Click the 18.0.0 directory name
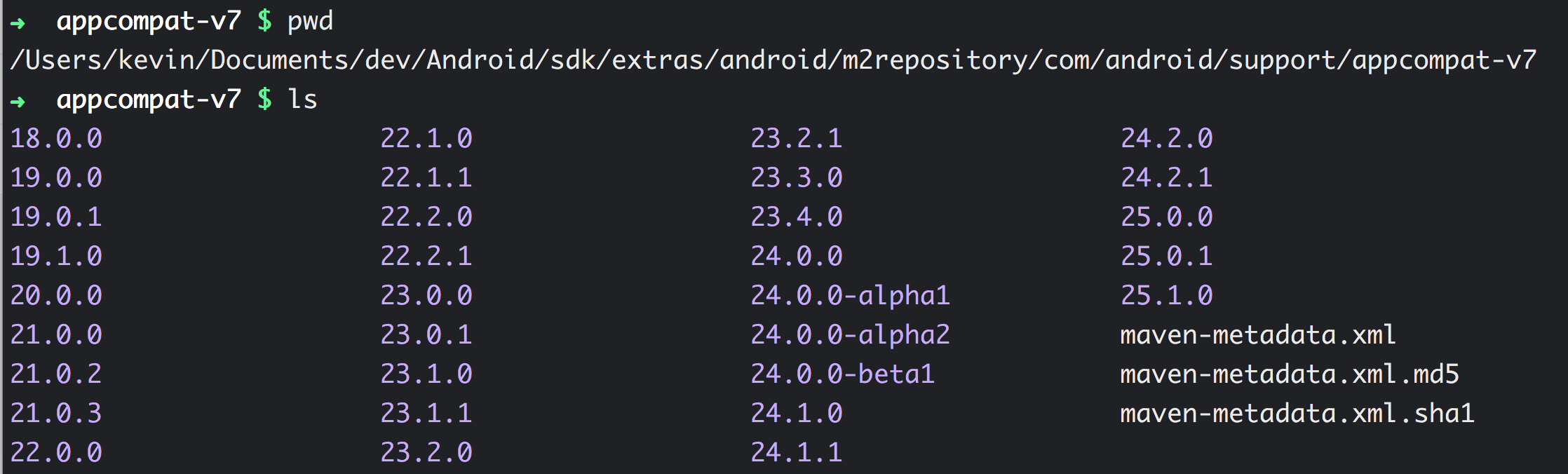The image size is (1568, 474). point(56,139)
